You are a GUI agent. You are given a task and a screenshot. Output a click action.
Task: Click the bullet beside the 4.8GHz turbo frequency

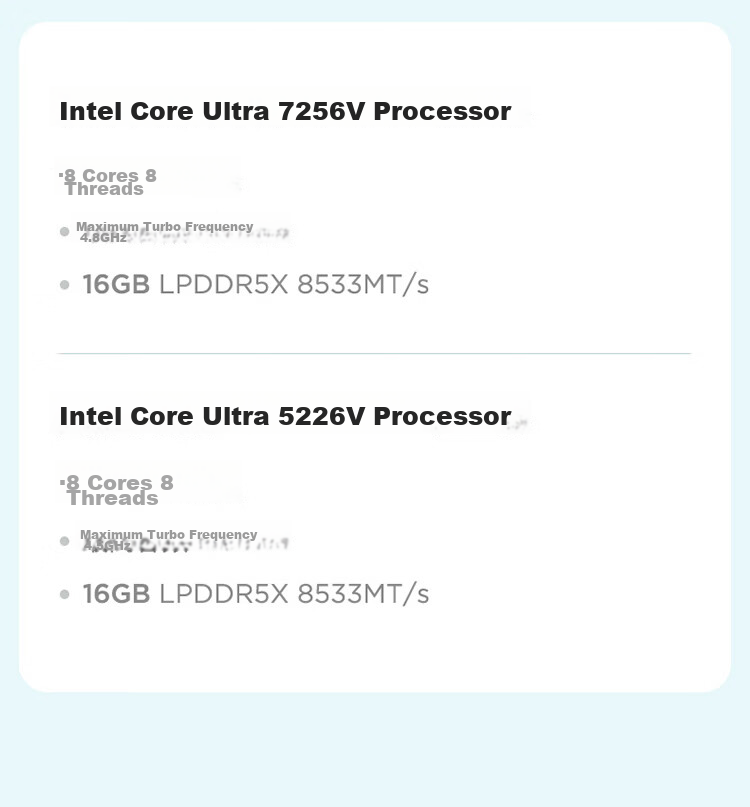[x=64, y=232]
